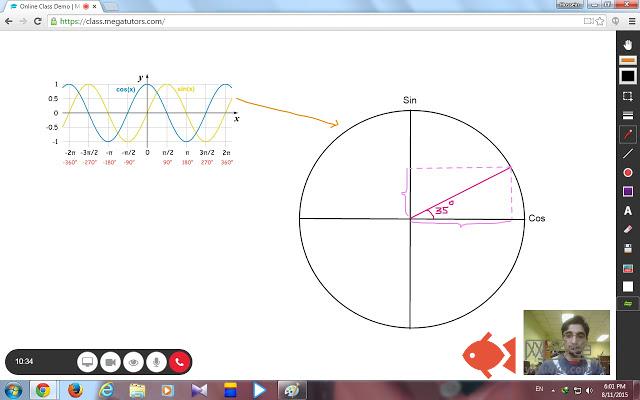Toggle the video camera on or off
640x400 pixels.
pyautogui.click(x=110, y=361)
